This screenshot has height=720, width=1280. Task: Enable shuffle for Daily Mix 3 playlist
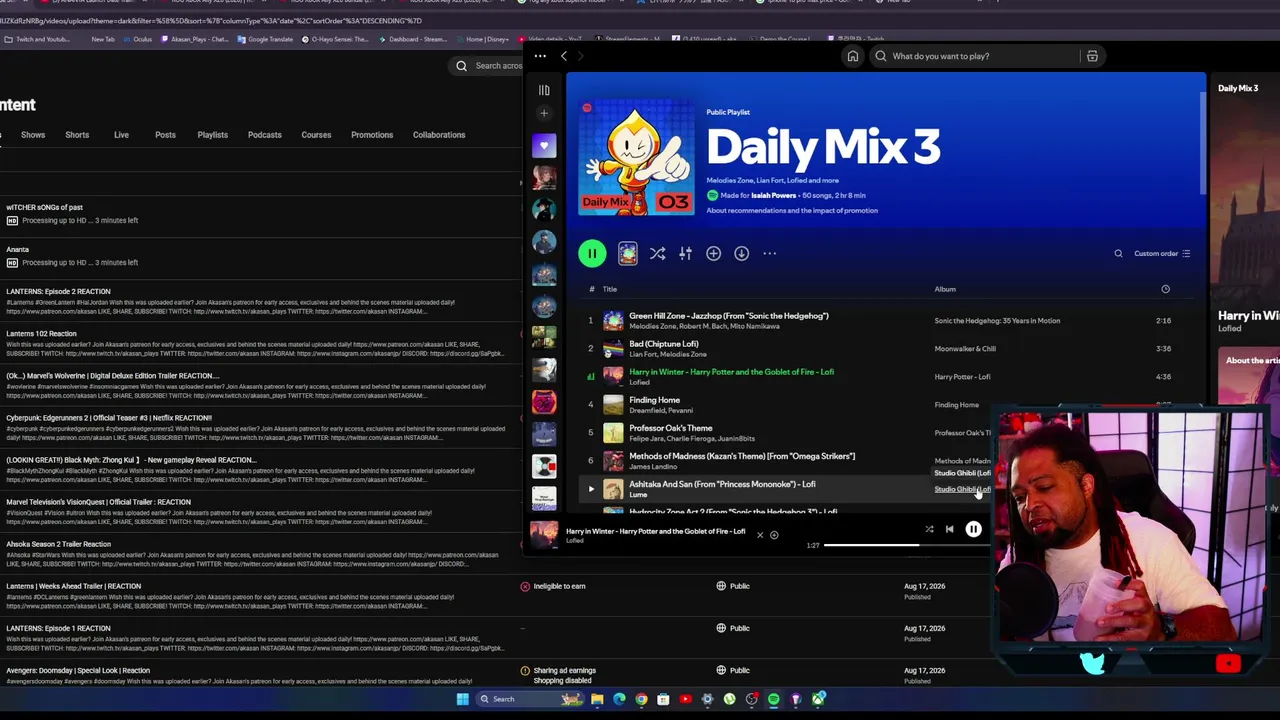tap(657, 254)
